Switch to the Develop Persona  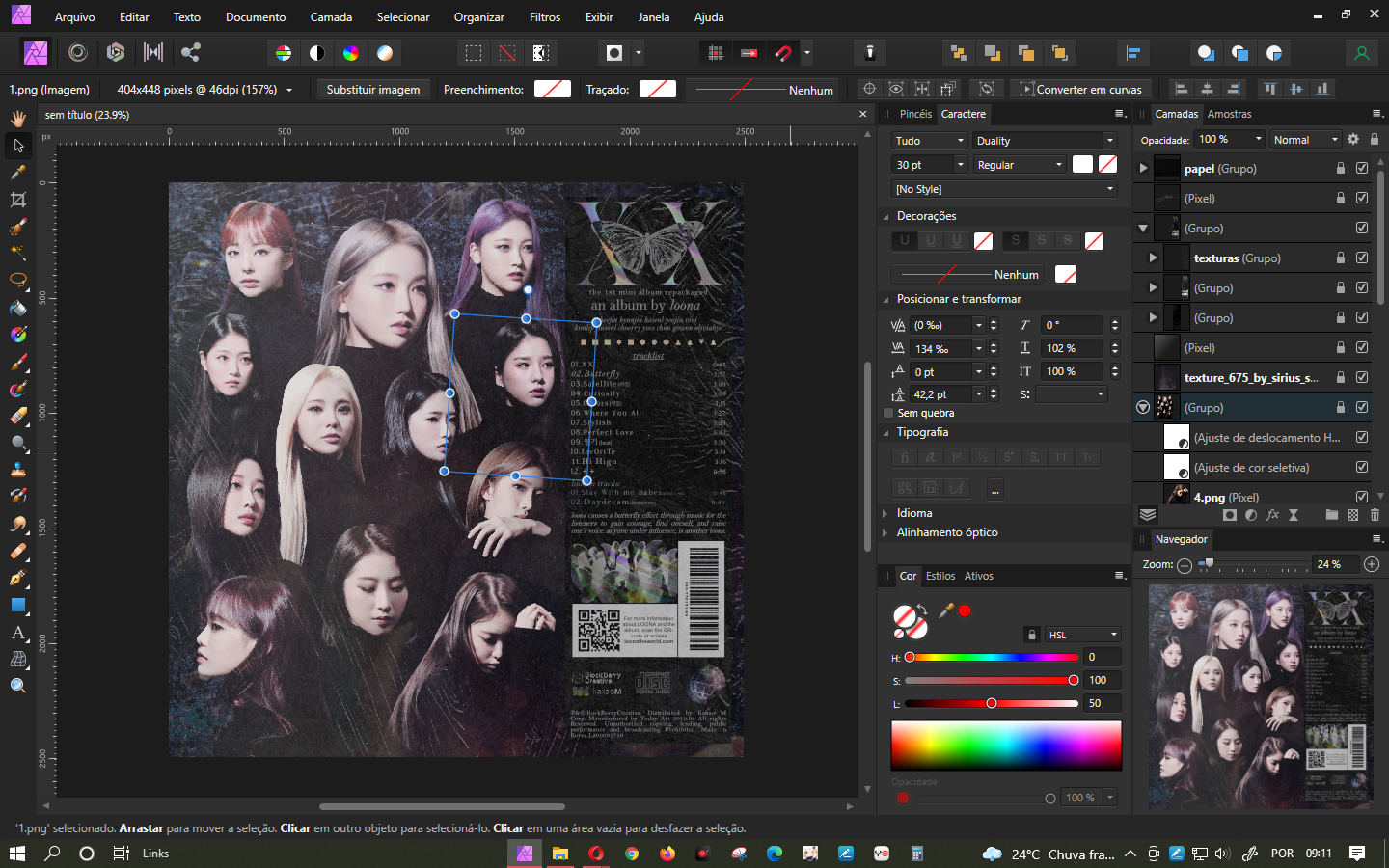tap(116, 53)
